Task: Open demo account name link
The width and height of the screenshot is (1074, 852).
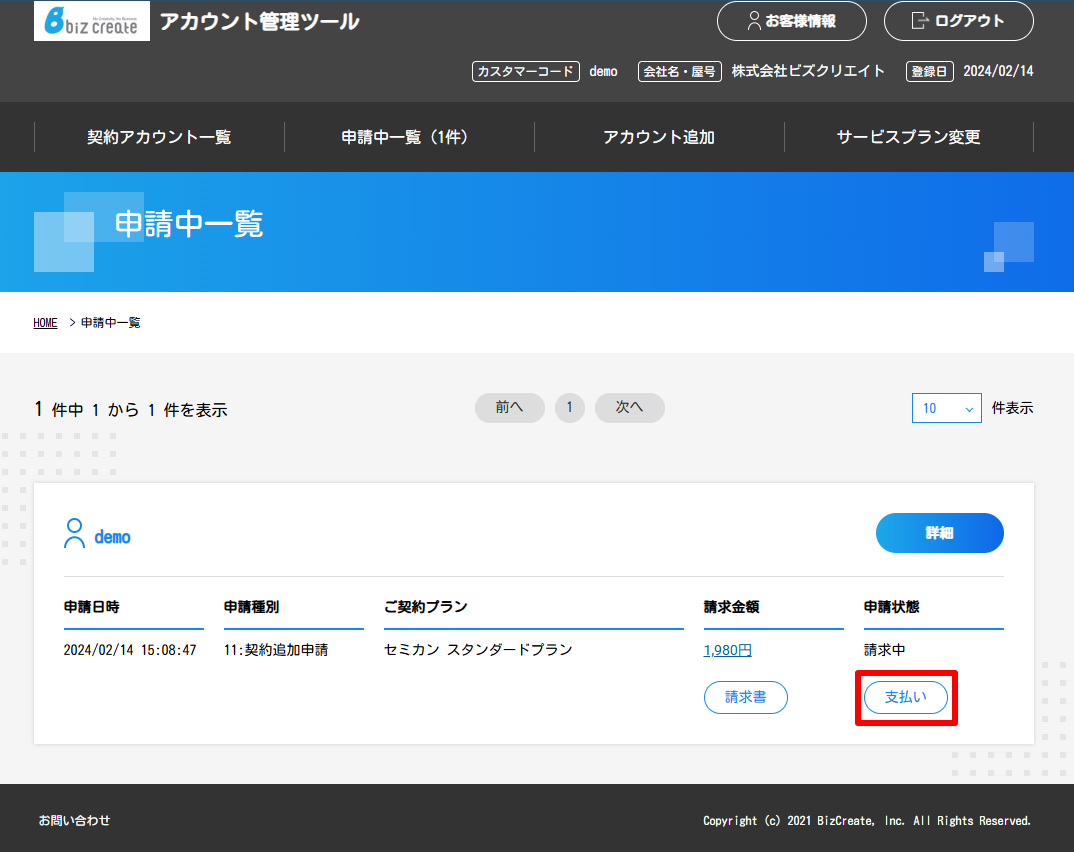Action: pyautogui.click(x=112, y=537)
